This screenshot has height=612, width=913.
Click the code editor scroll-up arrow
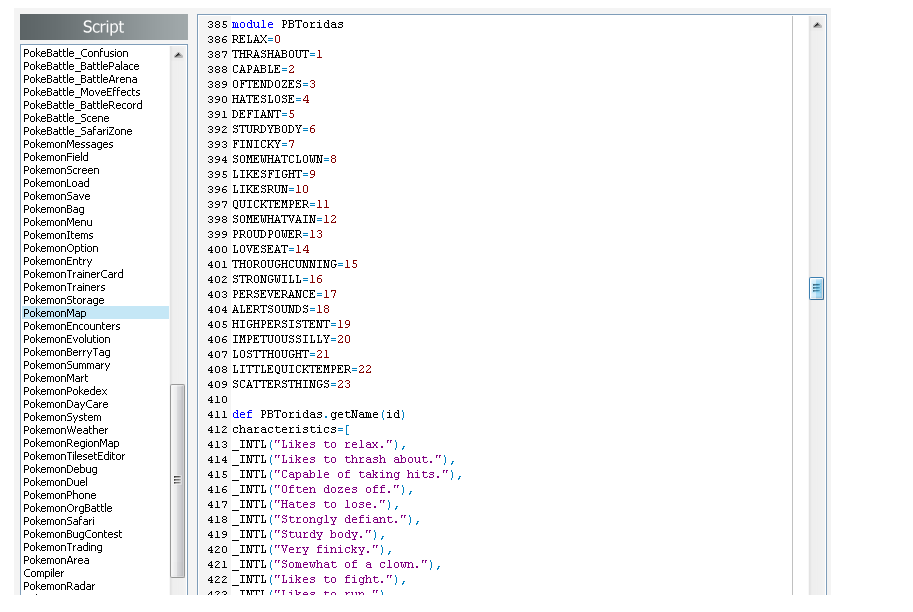click(x=817, y=25)
